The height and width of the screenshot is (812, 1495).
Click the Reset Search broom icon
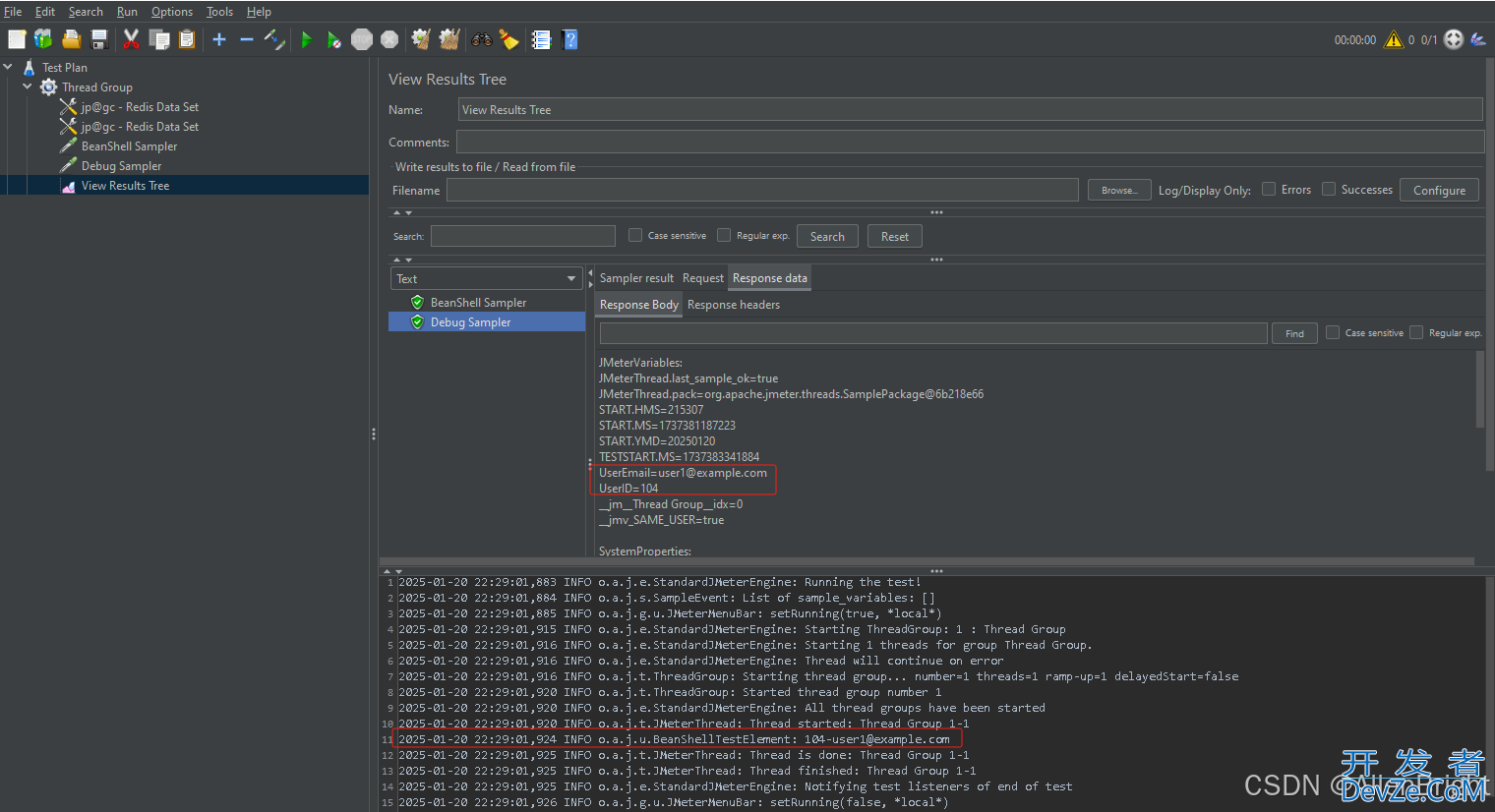508,39
